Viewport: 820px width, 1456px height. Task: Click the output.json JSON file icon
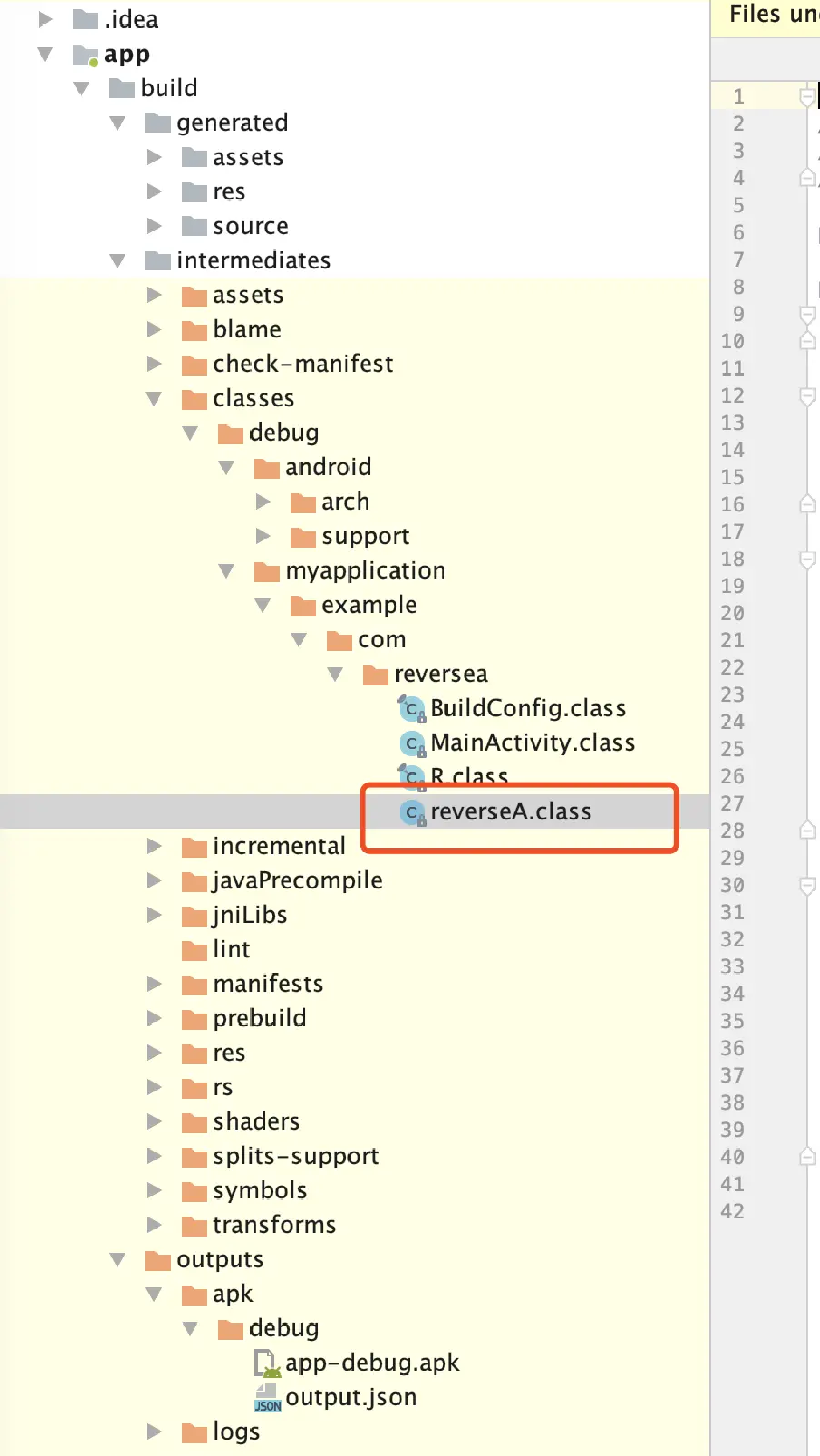tap(267, 1397)
